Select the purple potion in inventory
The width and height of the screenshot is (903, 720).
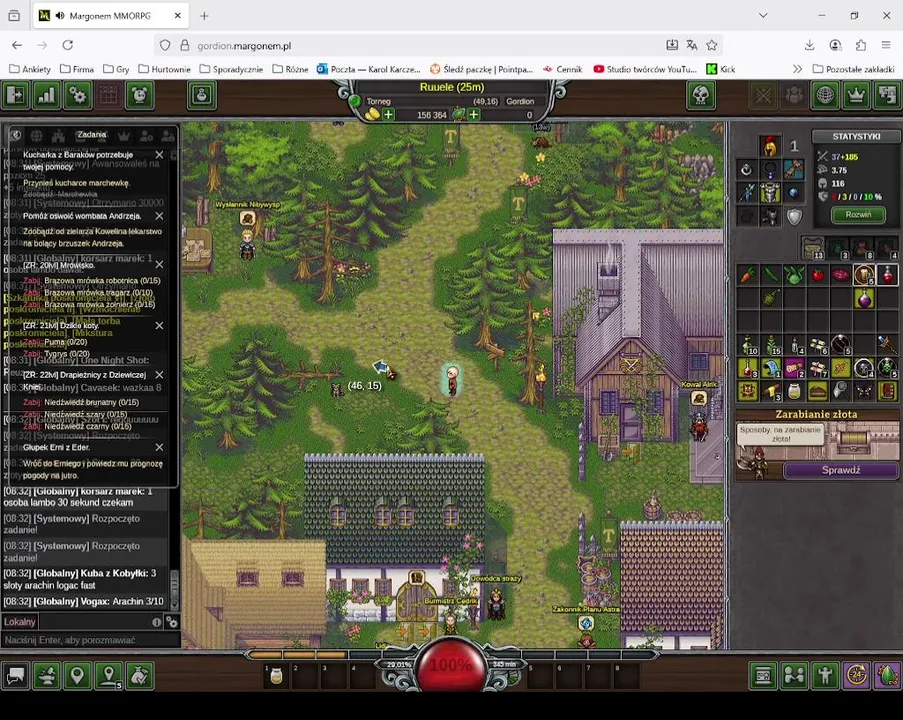click(864, 298)
